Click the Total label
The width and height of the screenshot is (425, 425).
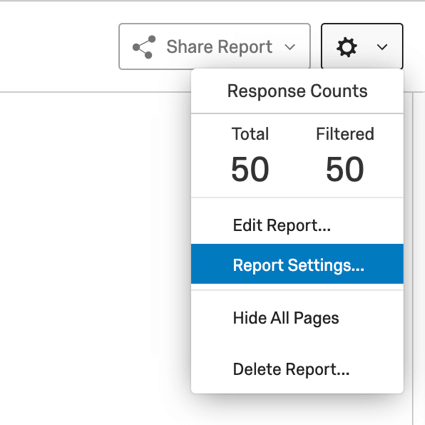(250, 134)
